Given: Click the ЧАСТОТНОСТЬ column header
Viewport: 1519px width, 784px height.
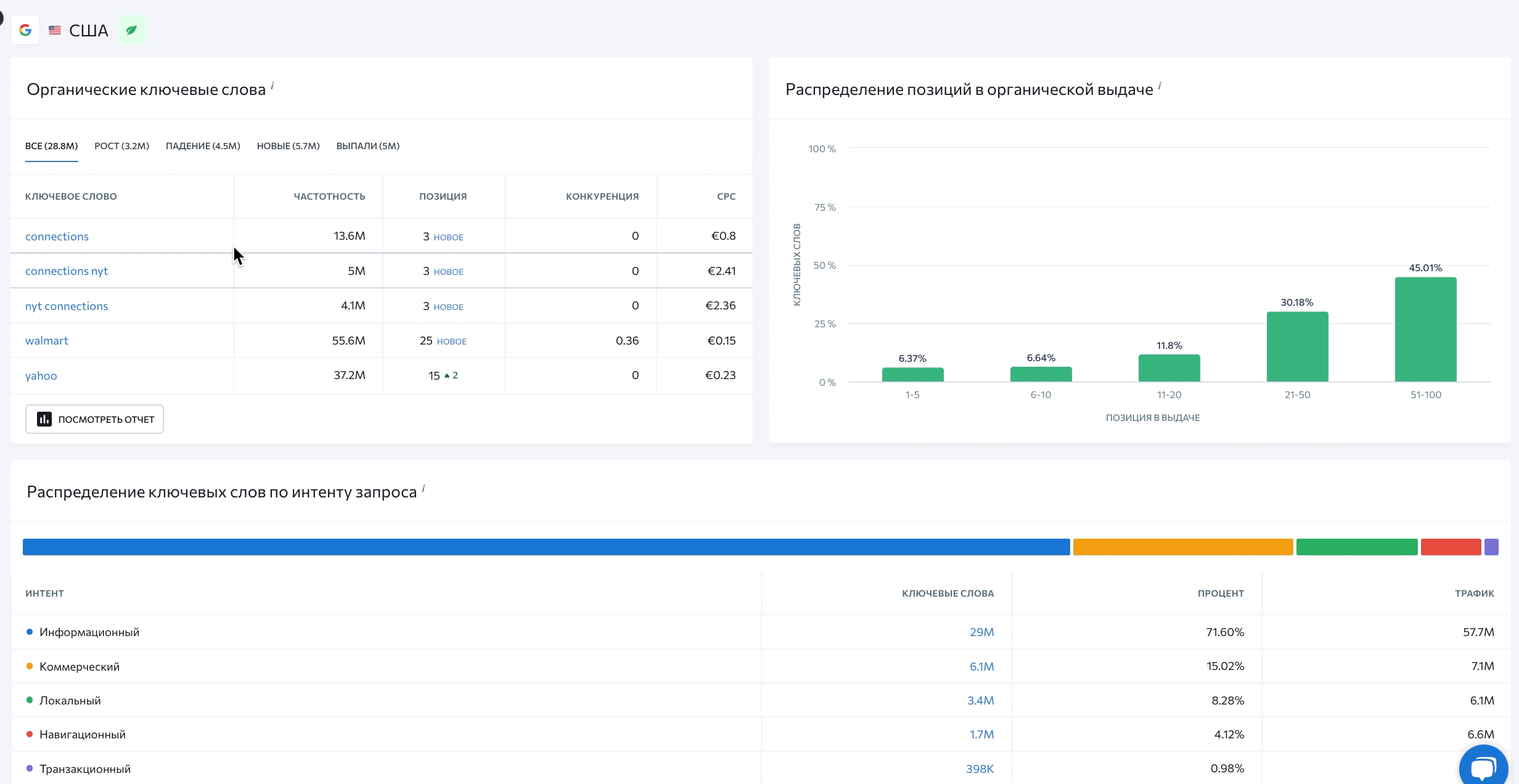Looking at the screenshot, I should [x=329, y=197].
